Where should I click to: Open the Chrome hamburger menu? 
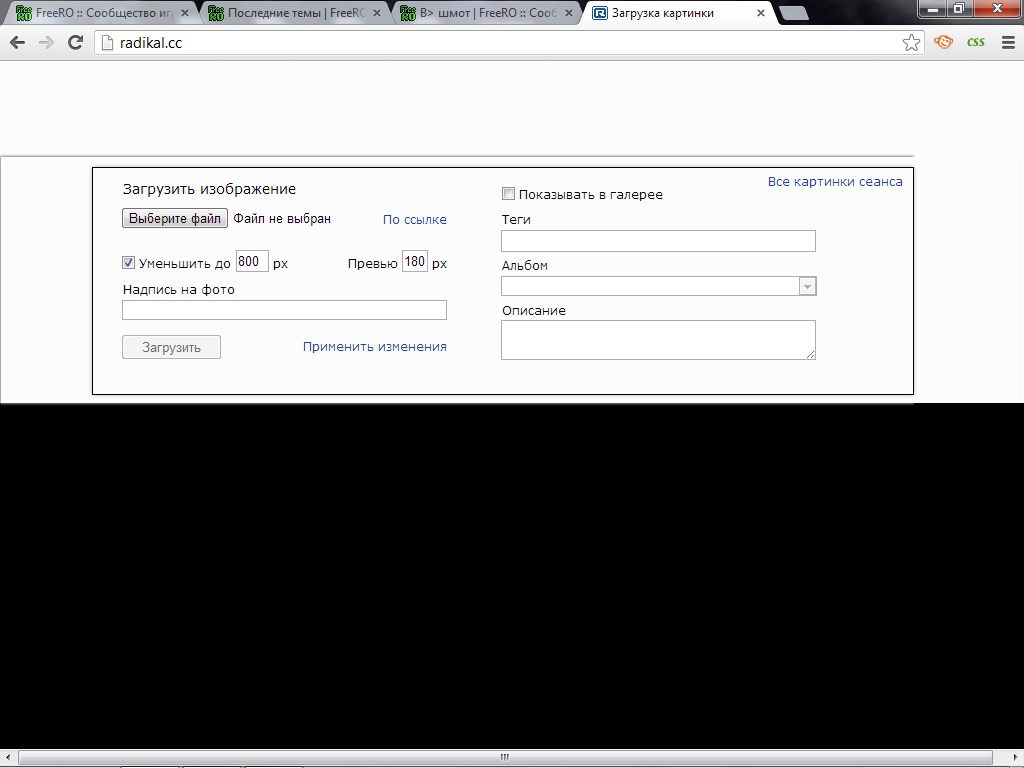pos(1008,42)
